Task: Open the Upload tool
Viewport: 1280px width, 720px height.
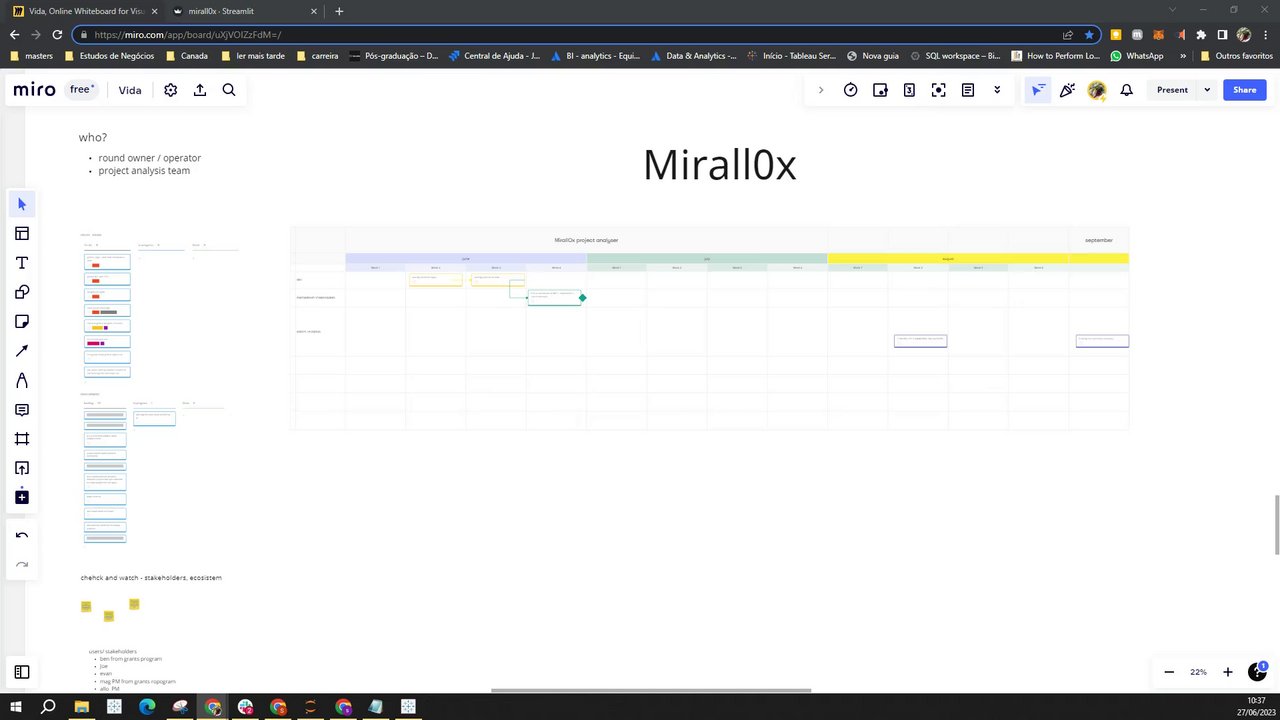Action: (22, 468)
